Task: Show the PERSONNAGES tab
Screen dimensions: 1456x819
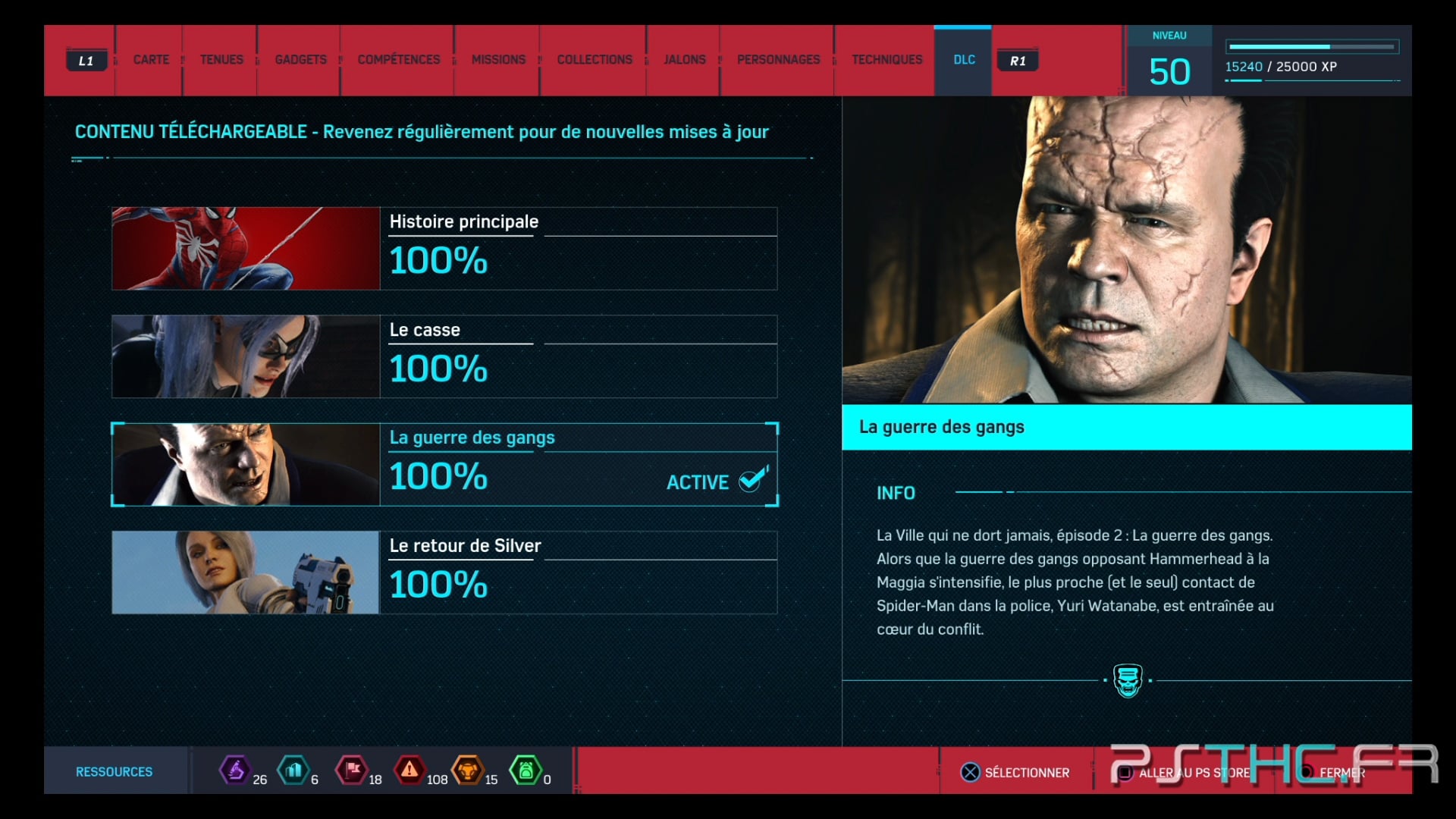Action: tap(778, 59)
